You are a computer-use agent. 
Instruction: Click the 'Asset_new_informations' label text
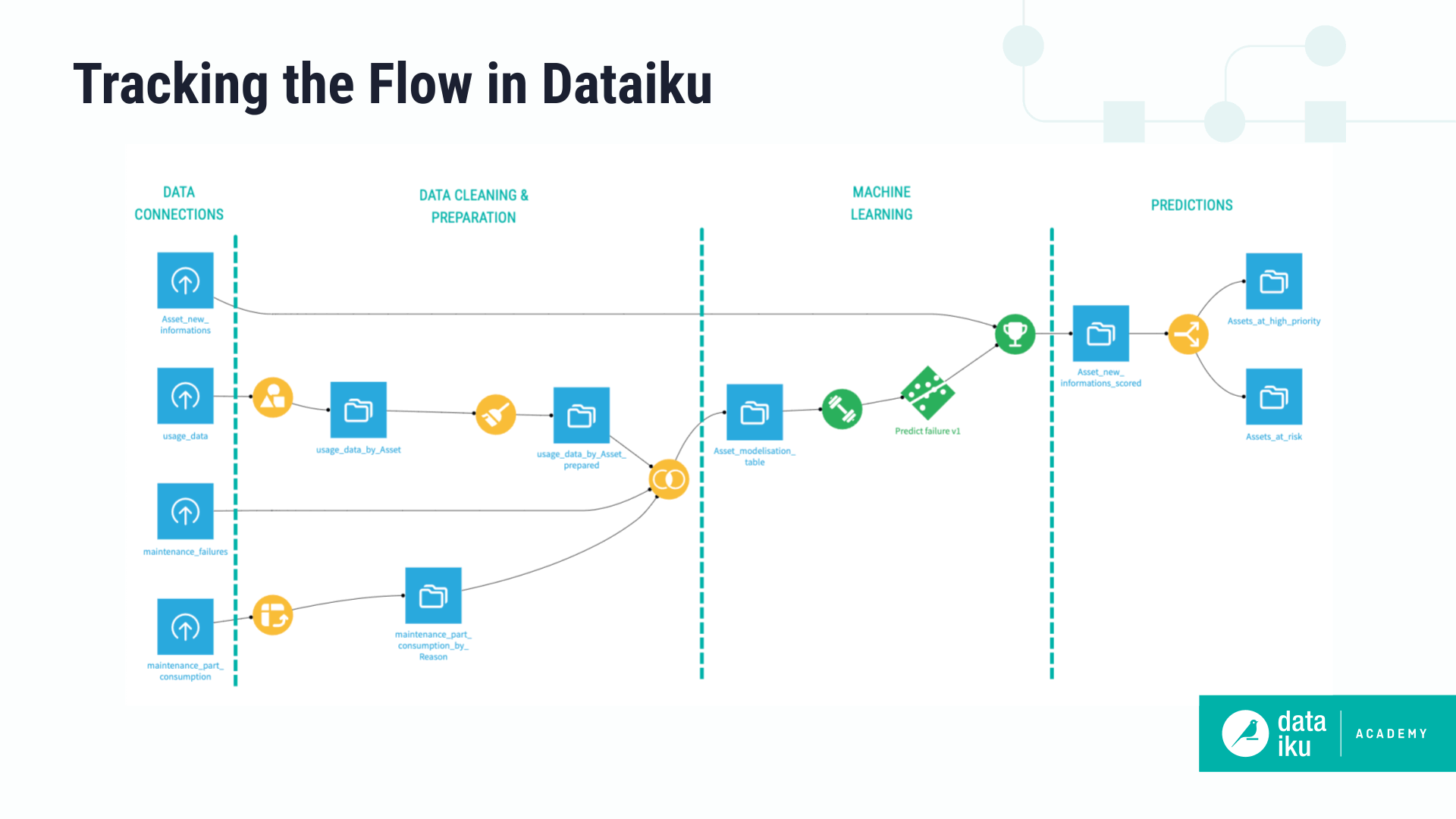(185, 325)
